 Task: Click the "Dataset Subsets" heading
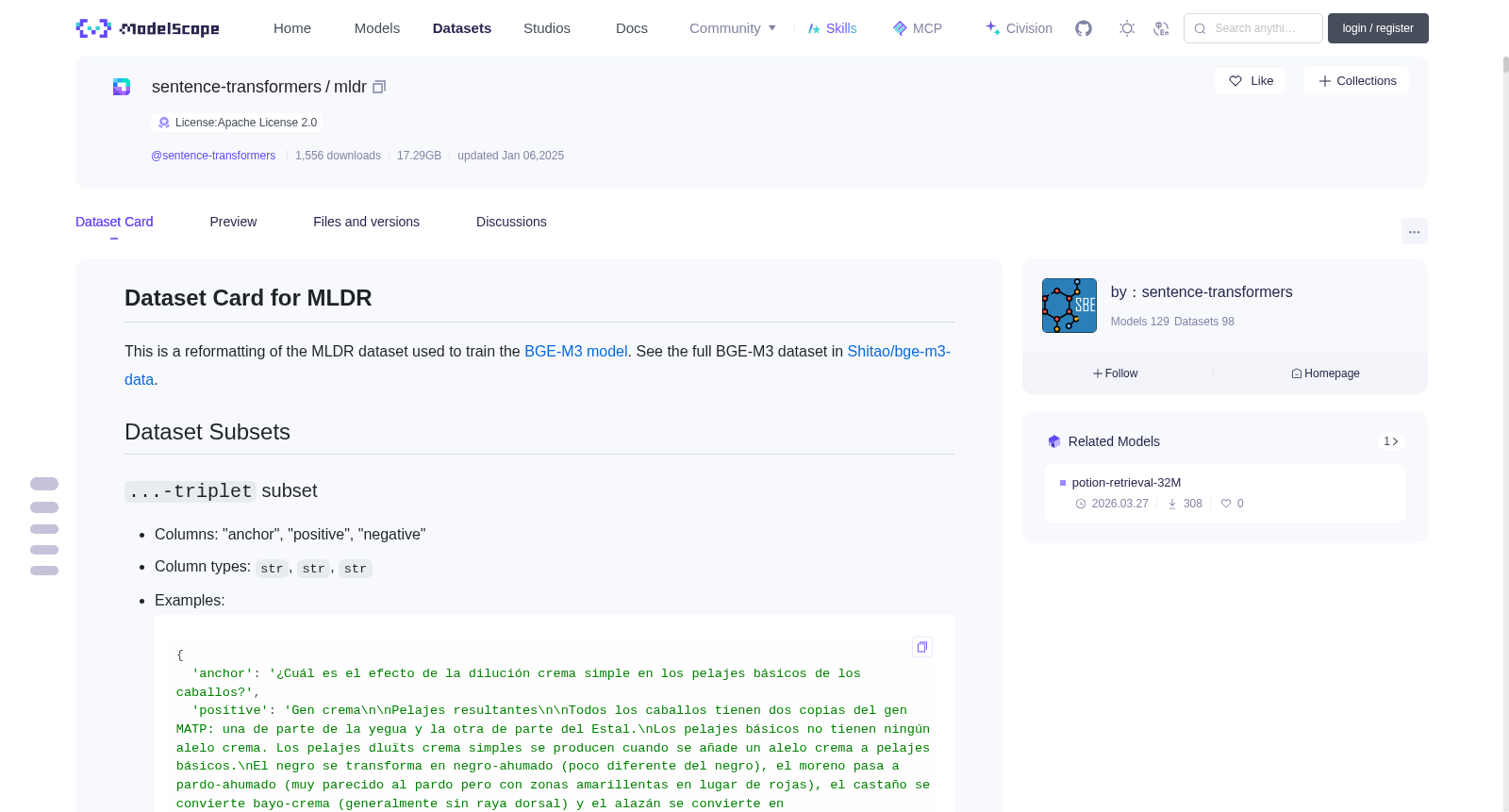click(x=207, y=432)
